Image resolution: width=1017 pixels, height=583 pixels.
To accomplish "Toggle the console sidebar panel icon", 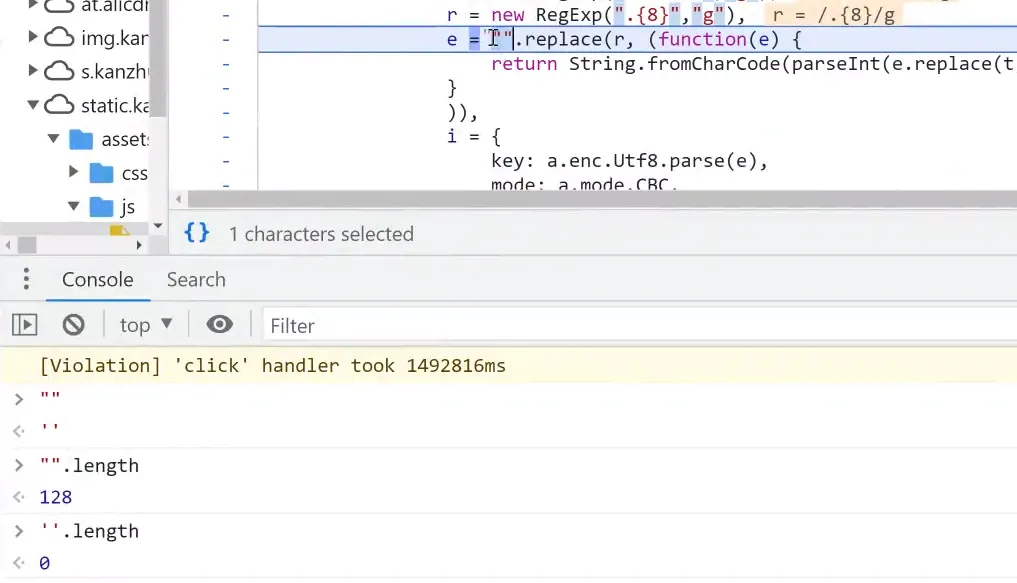I will tap(25, 324).
